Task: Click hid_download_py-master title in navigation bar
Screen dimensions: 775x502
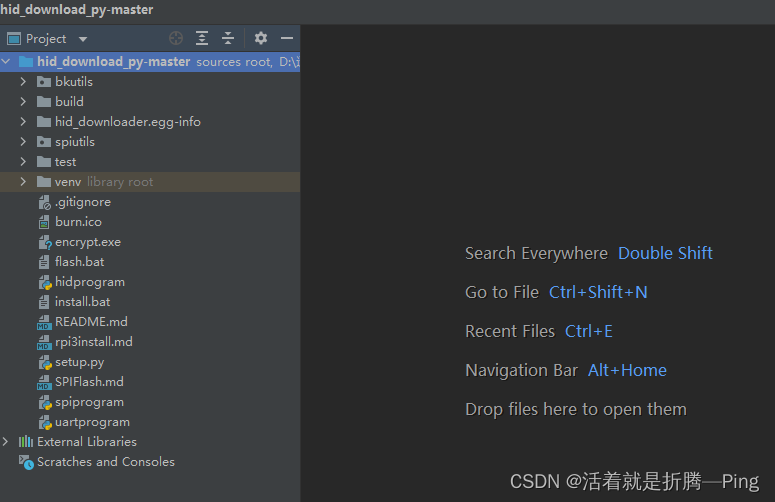Action: coord(77,9)
